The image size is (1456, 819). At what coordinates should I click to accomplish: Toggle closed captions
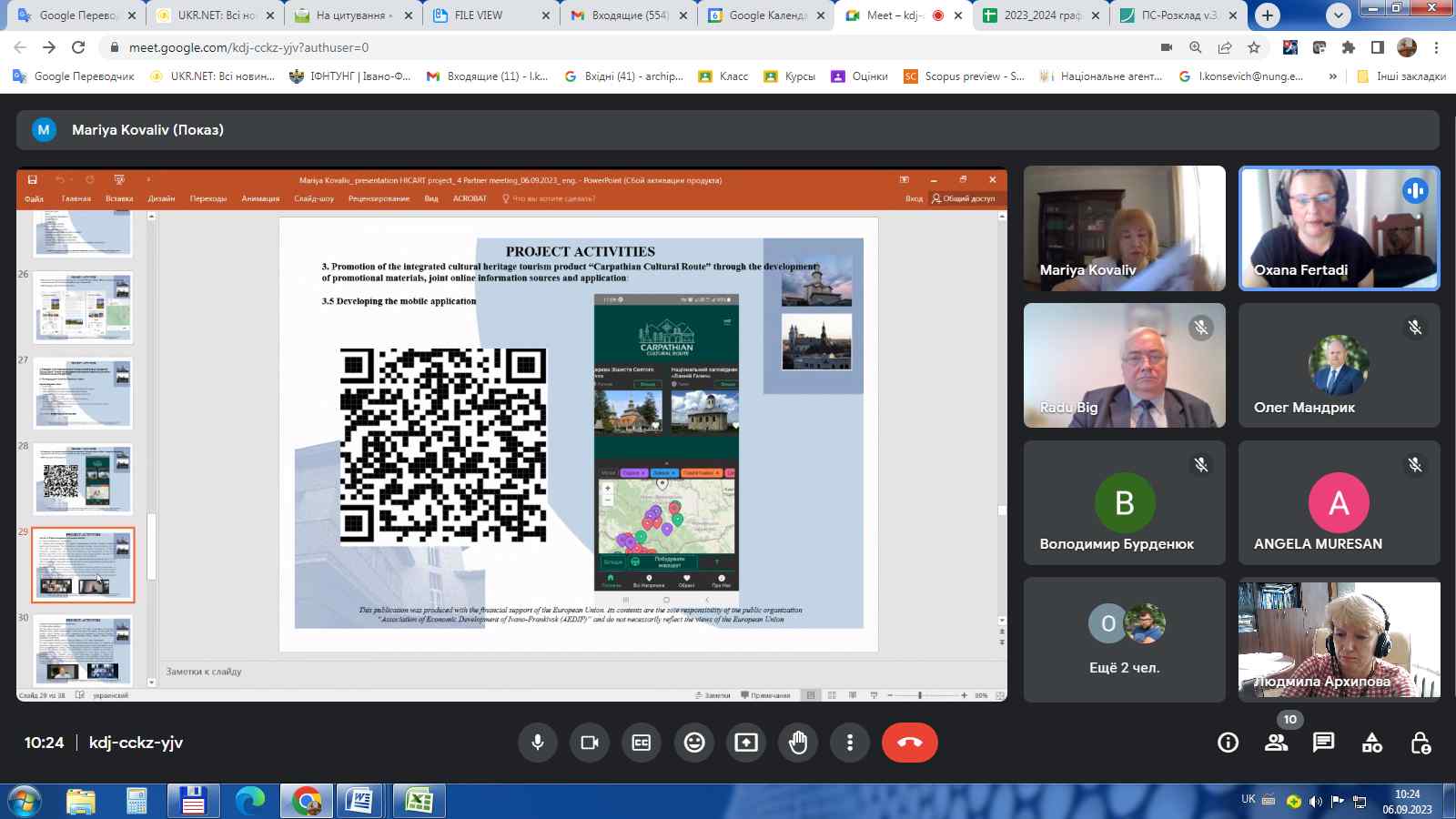(x=642, y=743)
